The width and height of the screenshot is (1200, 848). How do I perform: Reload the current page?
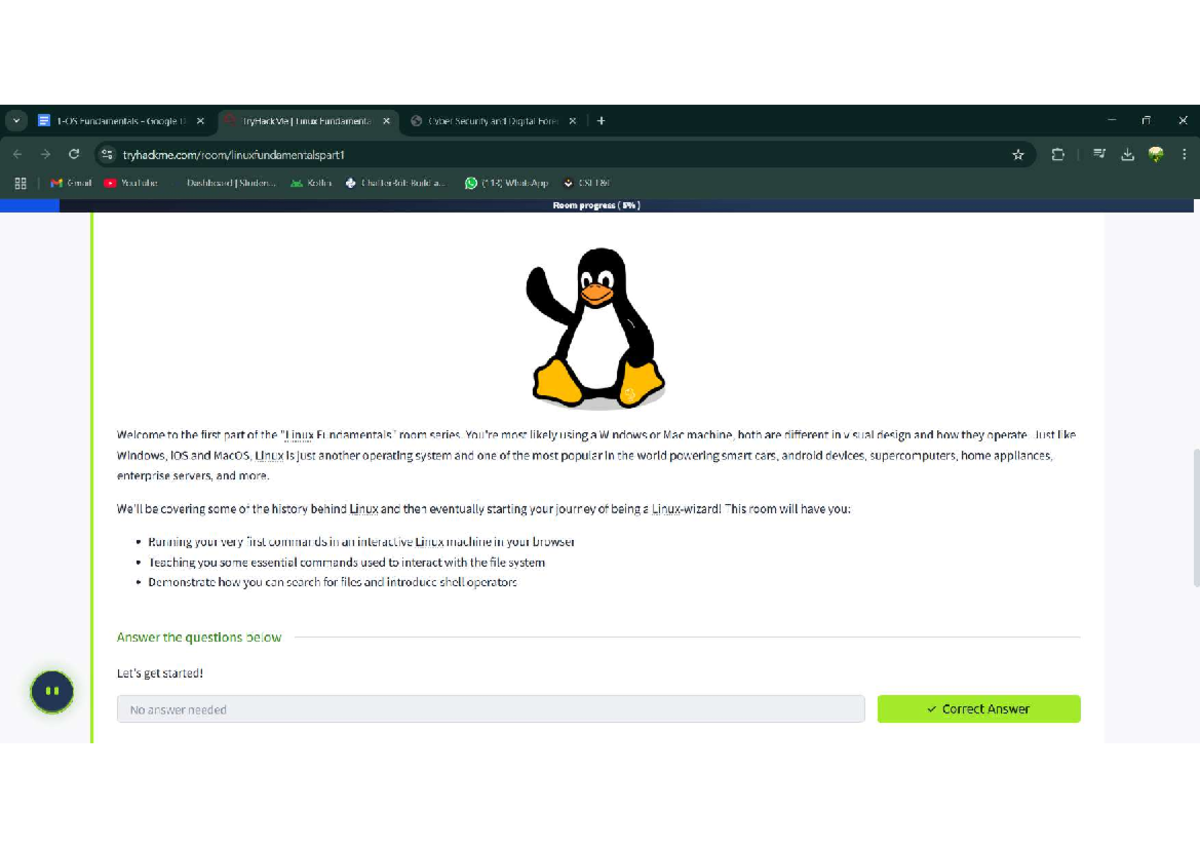[74, 154]
